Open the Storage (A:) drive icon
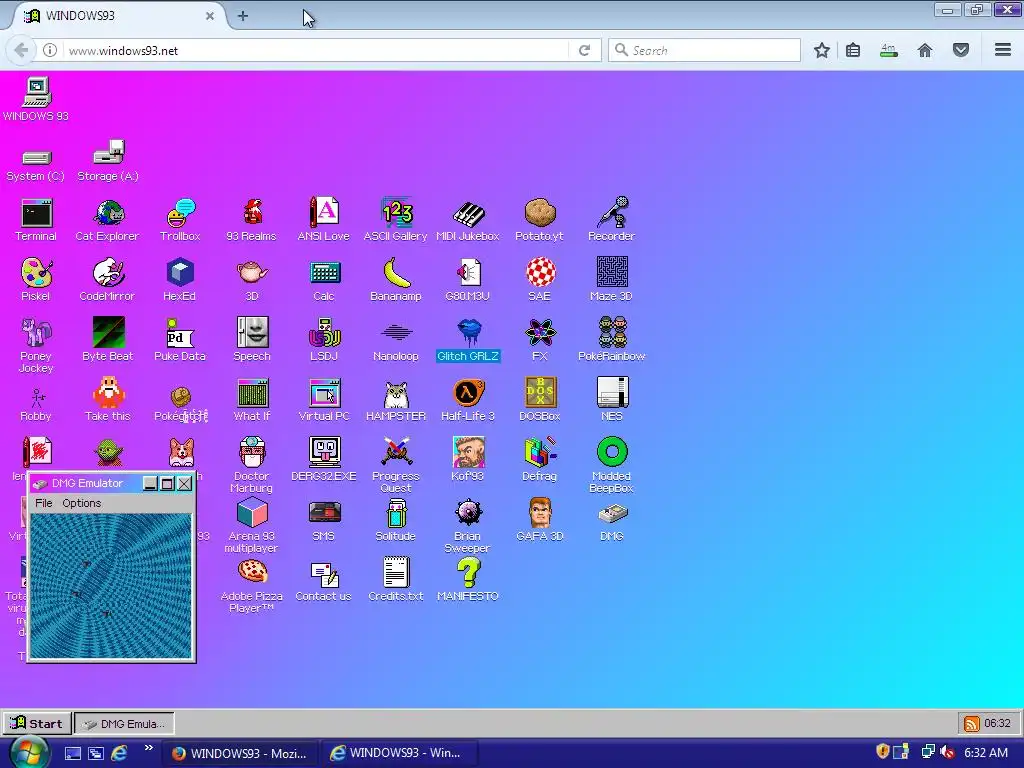Image resolution: width=1024 pixels, height=768 pixels. (108, 161)
